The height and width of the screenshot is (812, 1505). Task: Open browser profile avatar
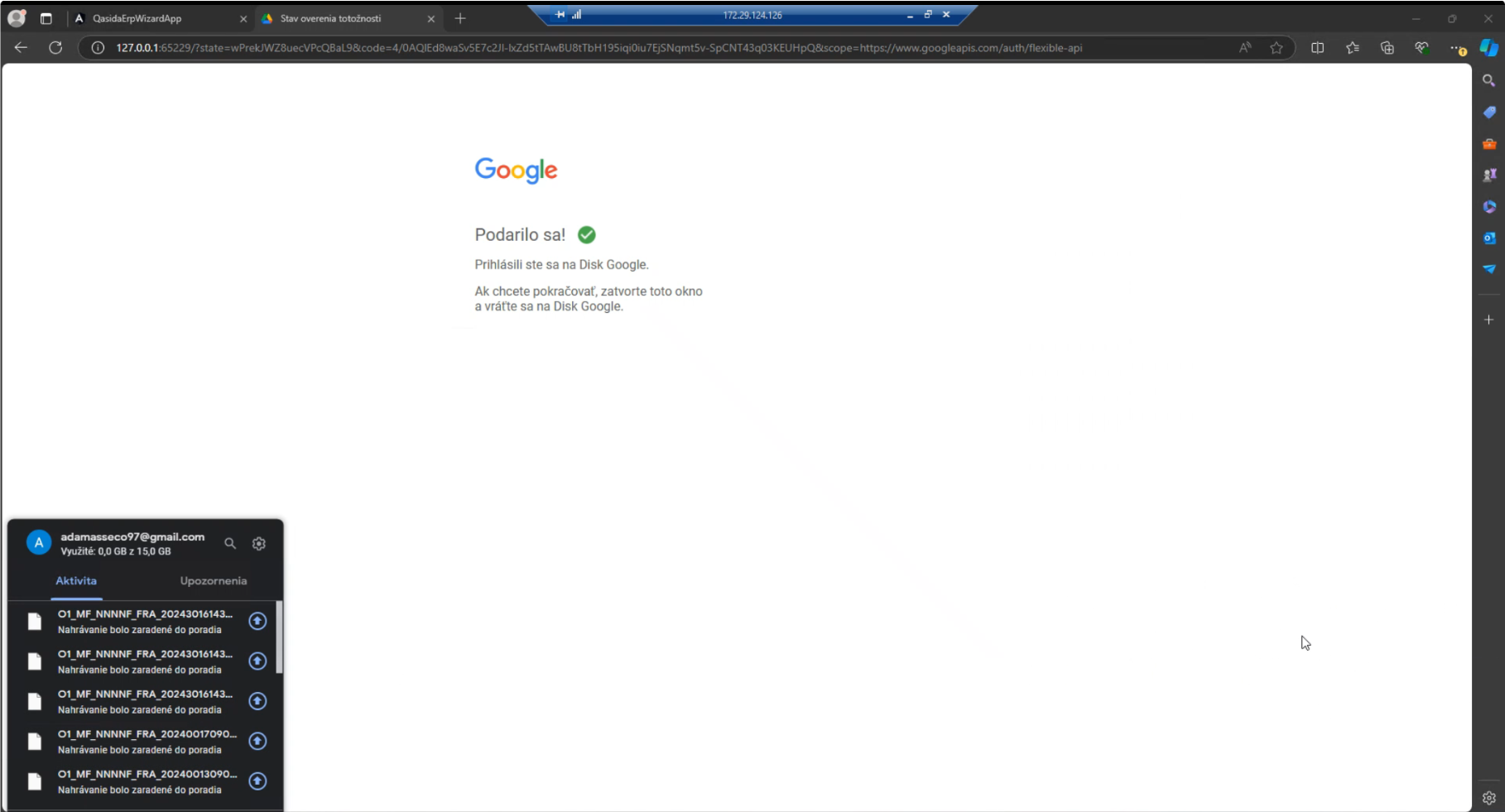coord(16,17)
